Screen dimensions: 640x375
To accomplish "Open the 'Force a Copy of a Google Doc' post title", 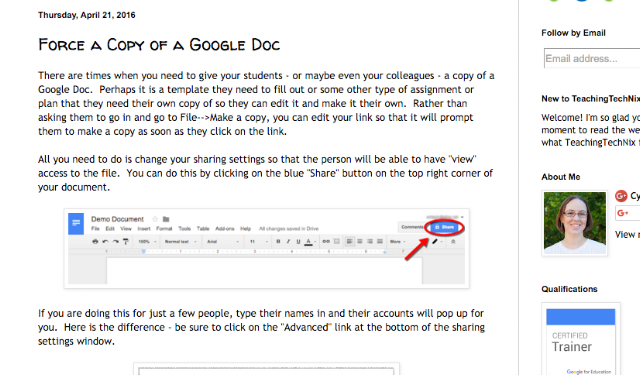I will 159,45.
